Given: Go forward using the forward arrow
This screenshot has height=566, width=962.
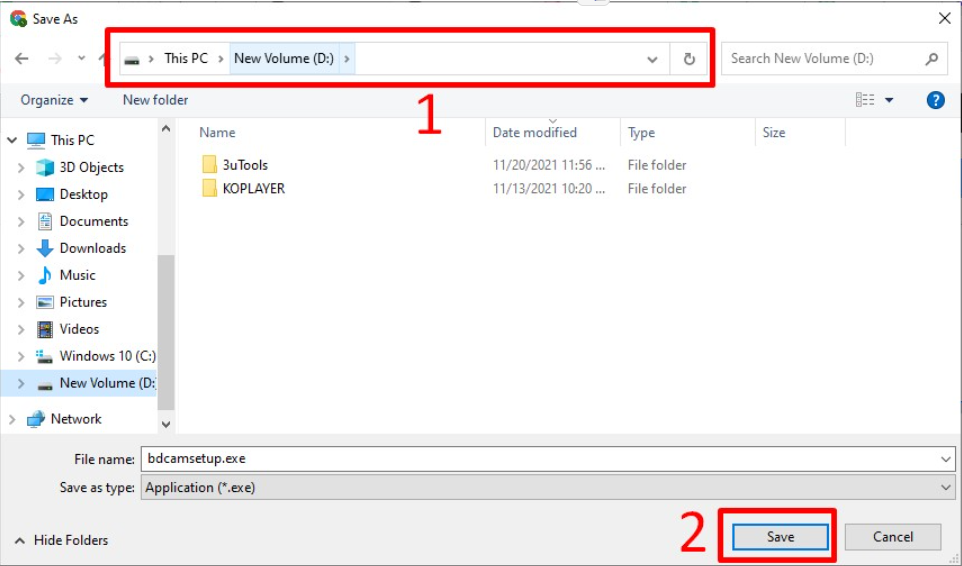Looking at the screenshot, I should tap(55, 58).
